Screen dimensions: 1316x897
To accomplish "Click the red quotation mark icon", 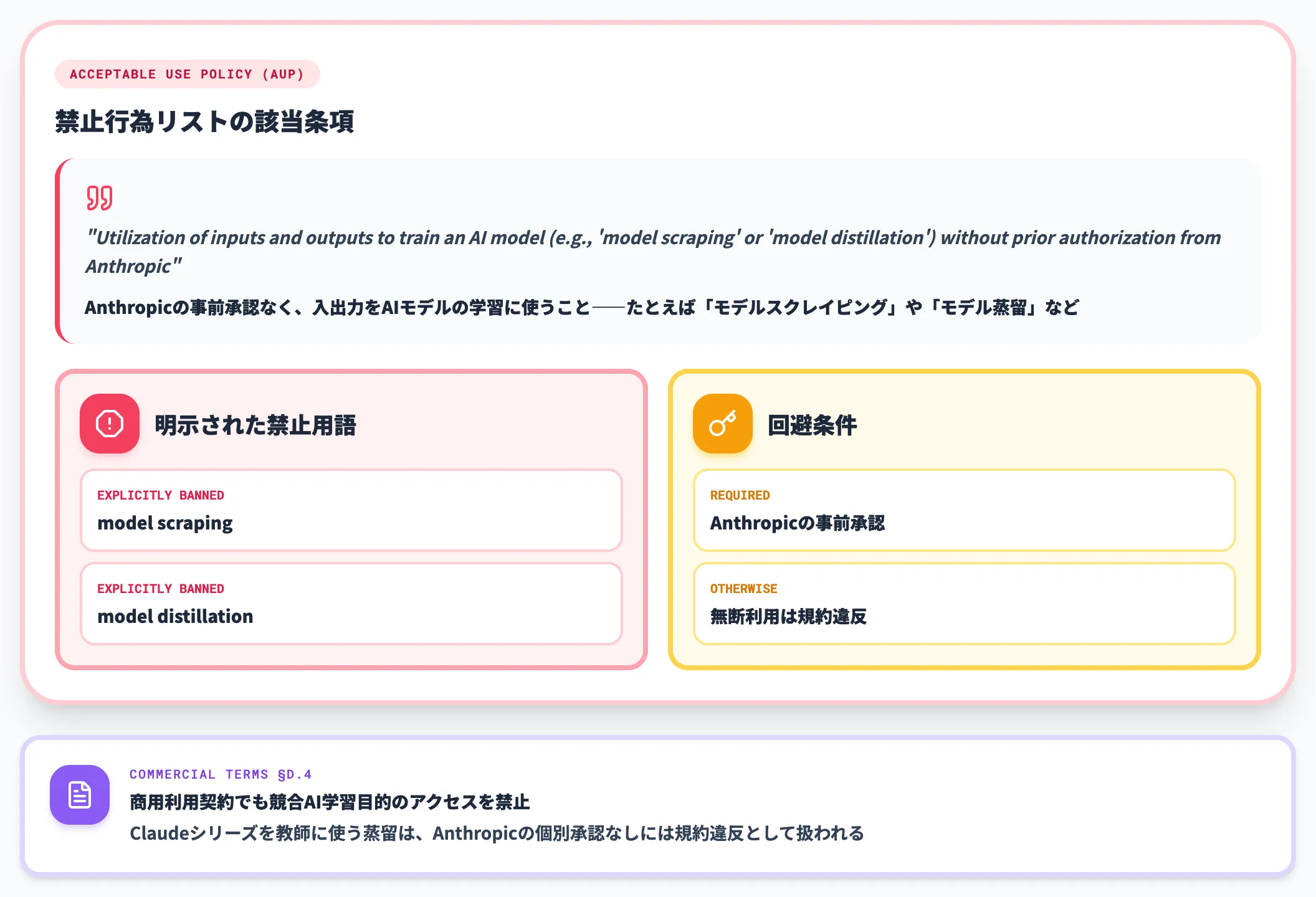I will [100, 198].
